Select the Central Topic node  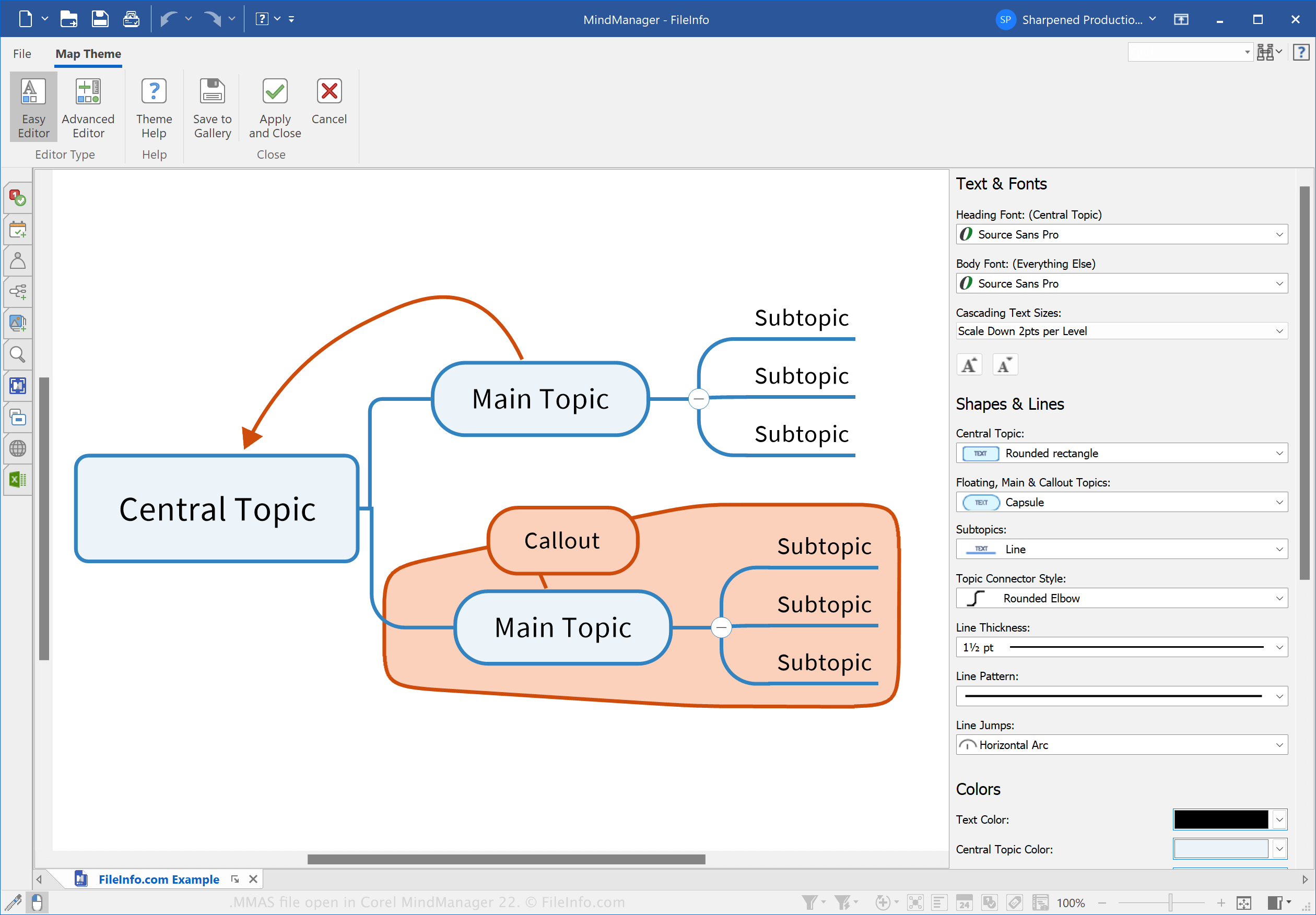pyautogui.click(x=217, y=509)
